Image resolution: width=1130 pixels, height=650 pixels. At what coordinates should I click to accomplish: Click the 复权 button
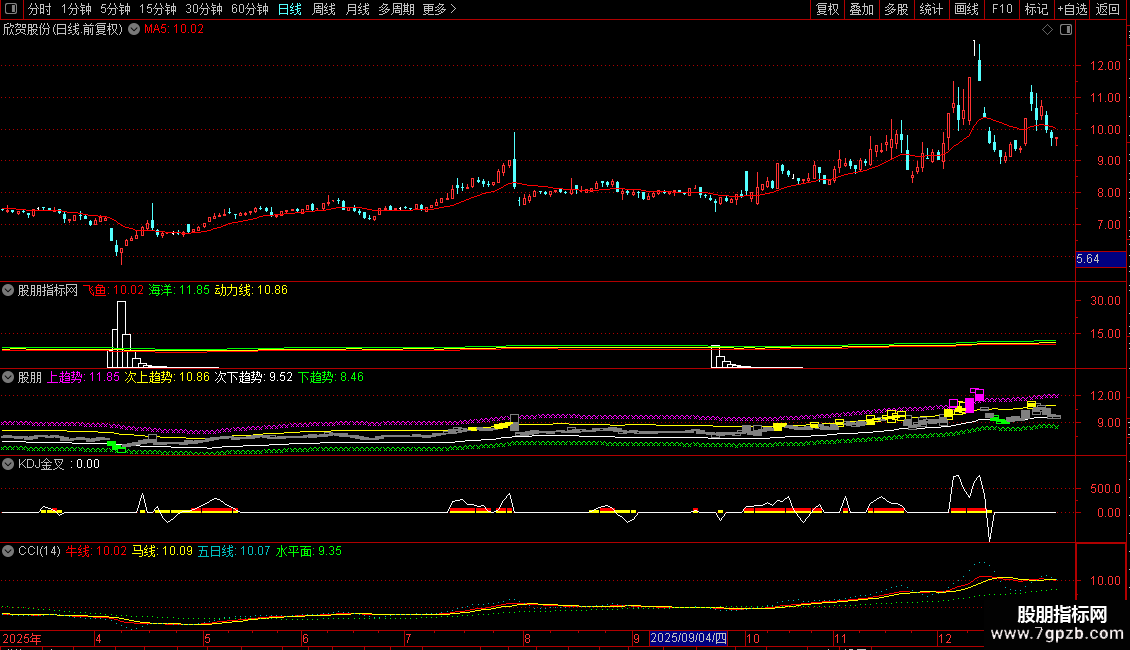(827, 10)
